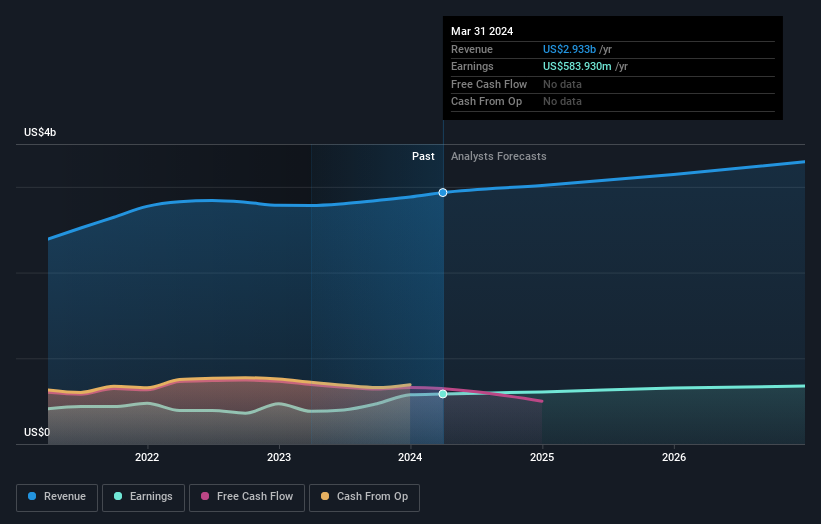Click the US$2.933b revenue value

click(569, 49)
